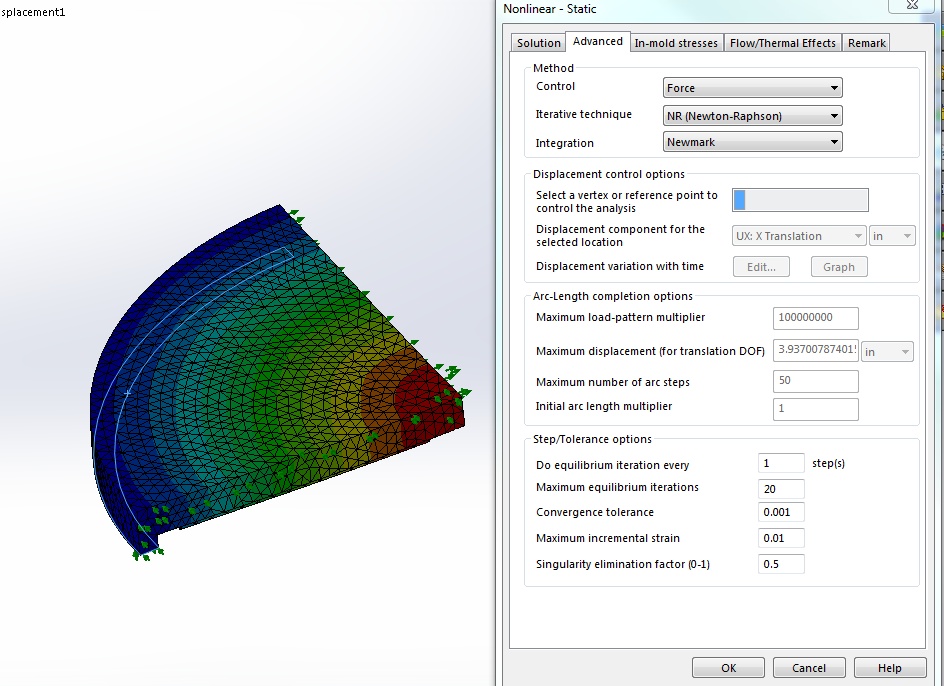Click the Graph displacement variation button

tap(839, 267)
